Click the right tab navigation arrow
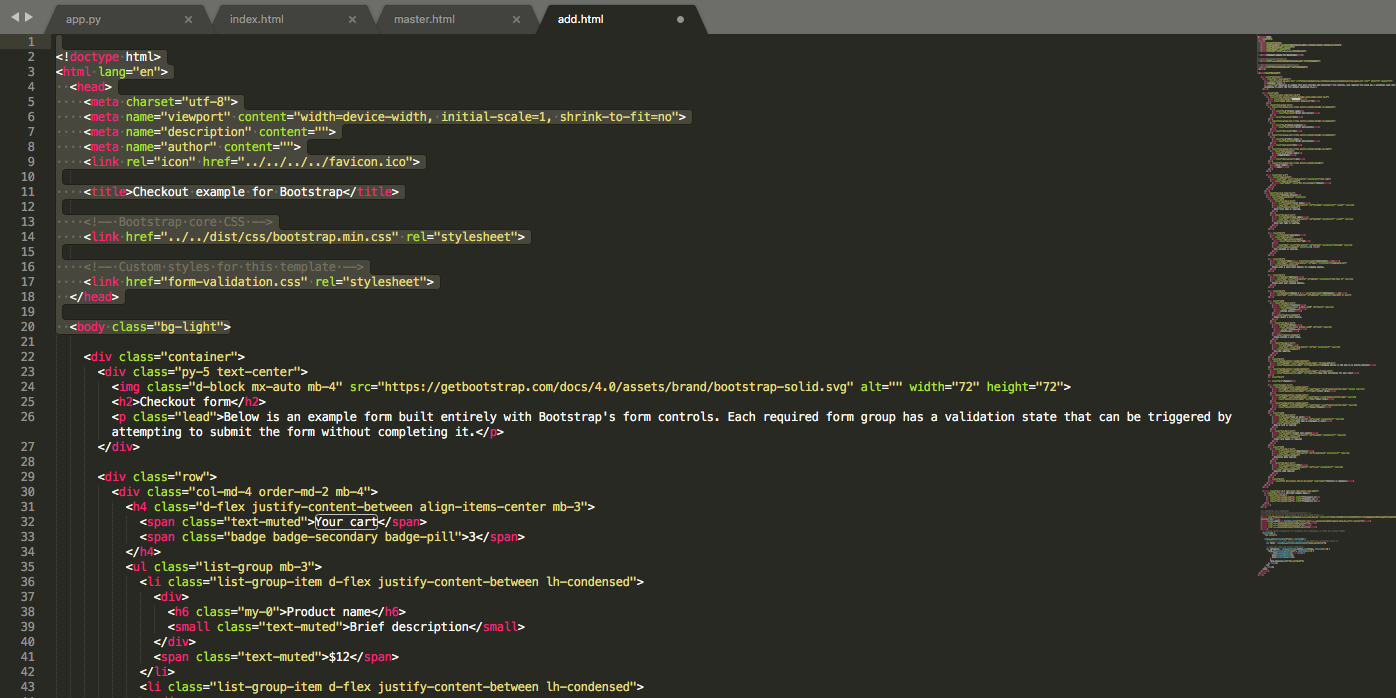 point(29,18)
